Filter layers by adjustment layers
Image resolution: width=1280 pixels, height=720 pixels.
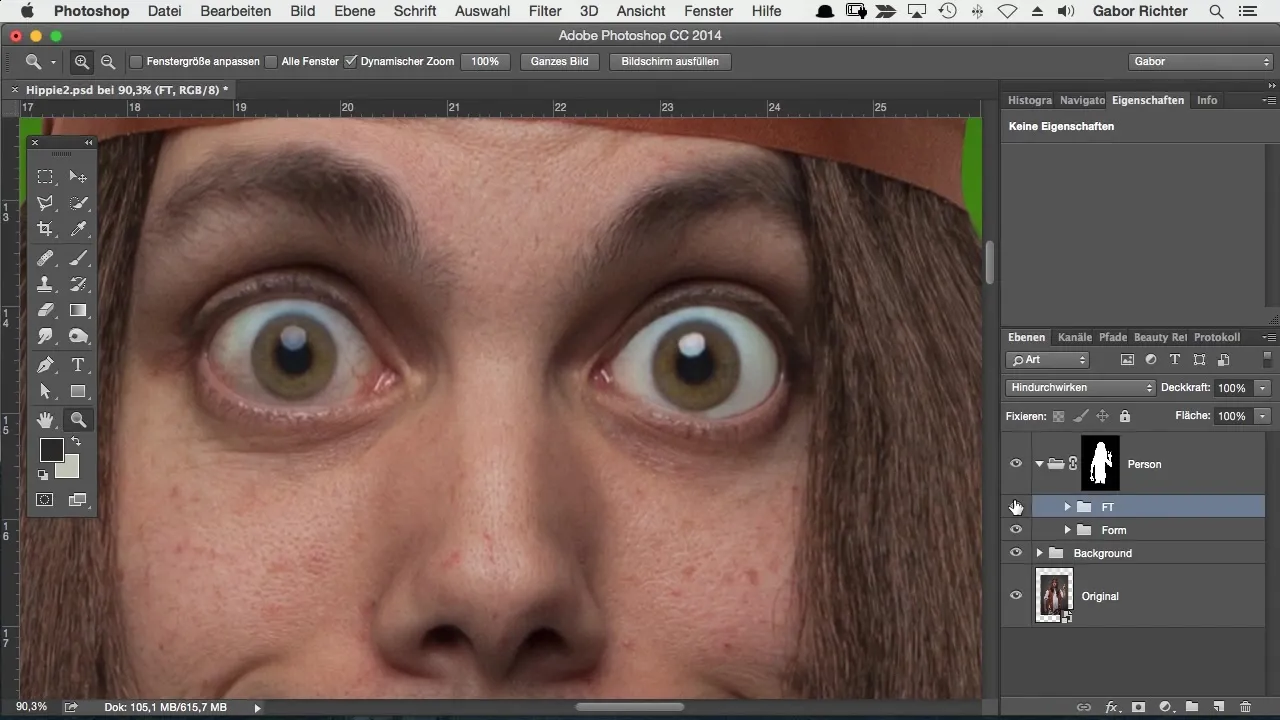(x=1151, y=360)
